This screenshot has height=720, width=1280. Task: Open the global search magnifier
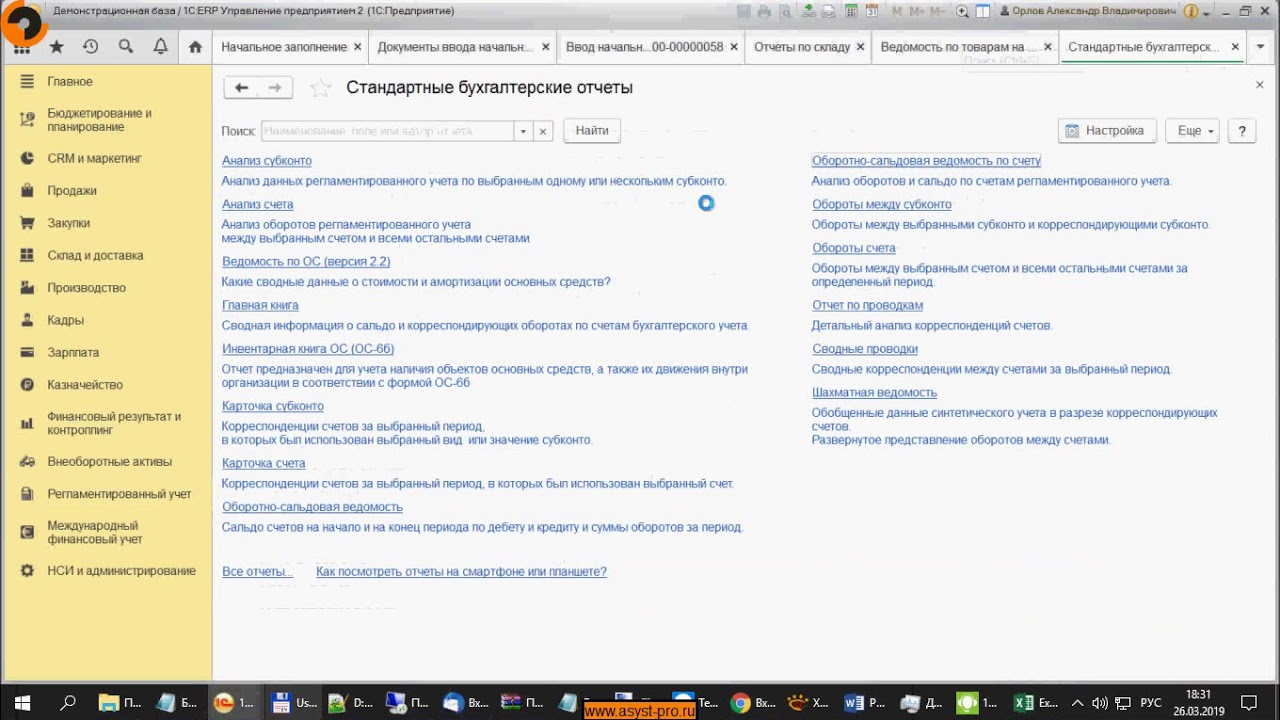pyautogui.click(x=126, y=47)
